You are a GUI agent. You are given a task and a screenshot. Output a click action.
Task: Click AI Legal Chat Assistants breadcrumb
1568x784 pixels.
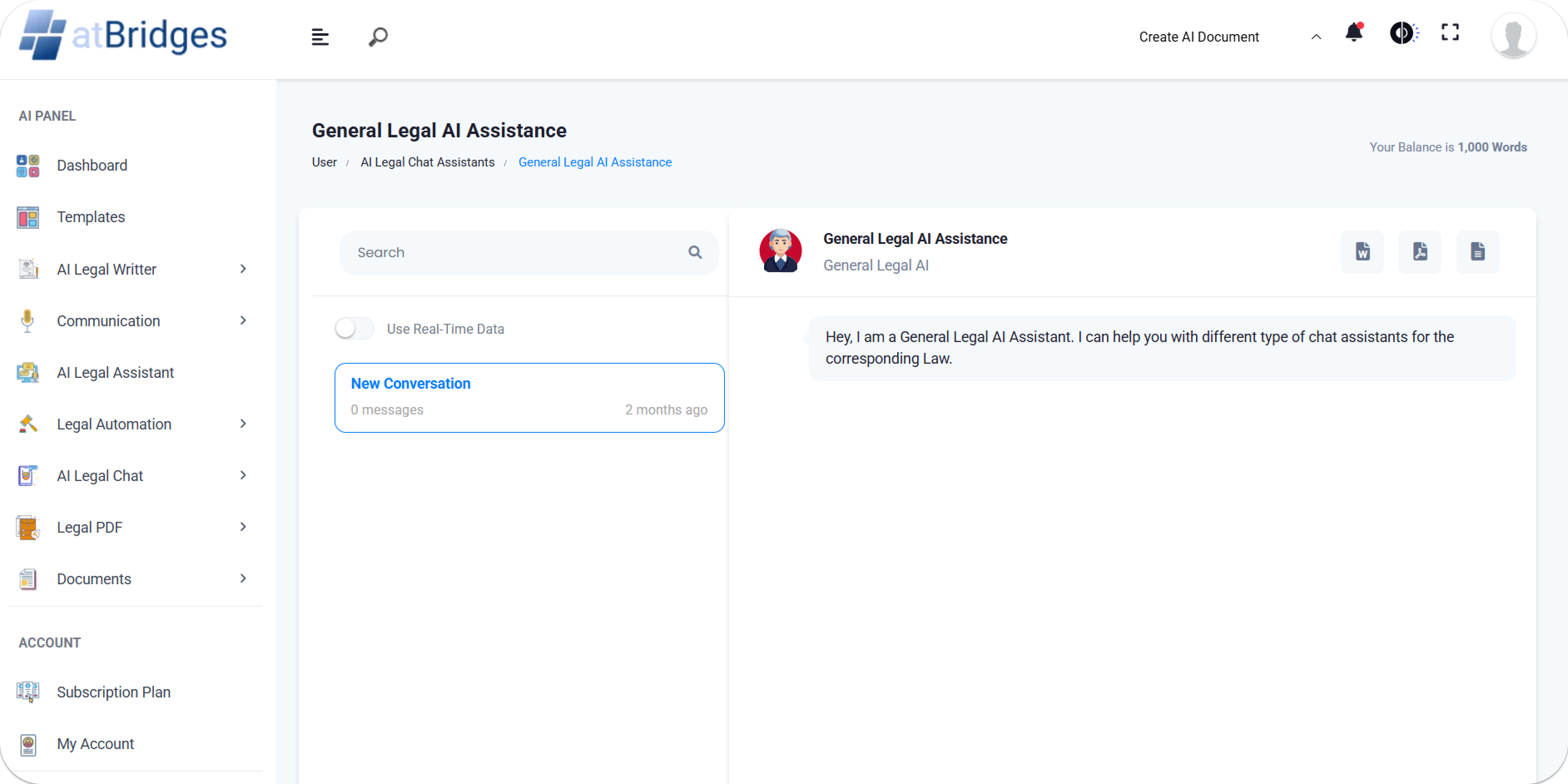click(x=427, y=163)
